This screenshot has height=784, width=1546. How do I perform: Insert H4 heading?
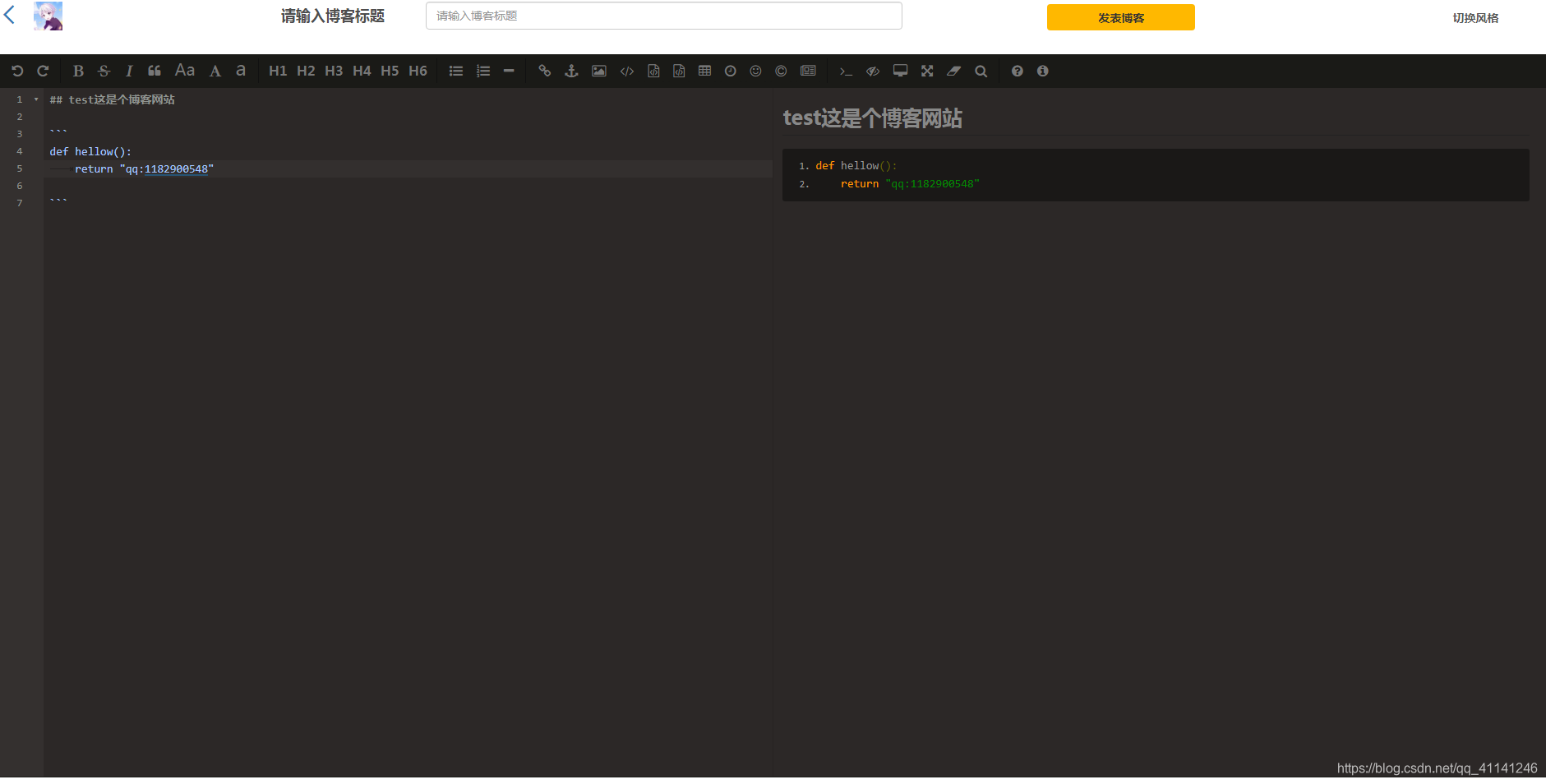[x=362, y=71]
